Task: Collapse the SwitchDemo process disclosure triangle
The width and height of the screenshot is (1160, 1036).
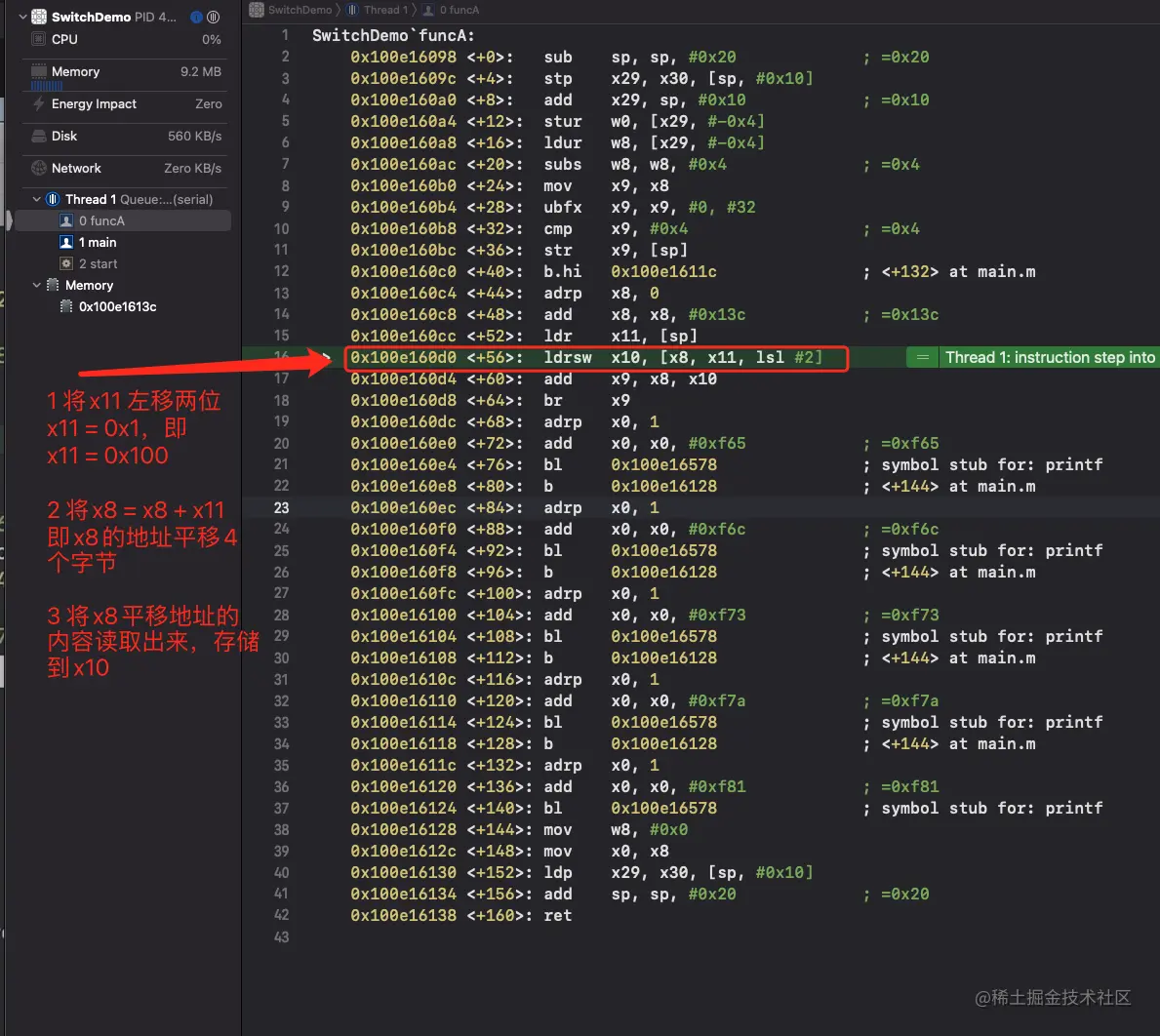Action: click(21, 17)
